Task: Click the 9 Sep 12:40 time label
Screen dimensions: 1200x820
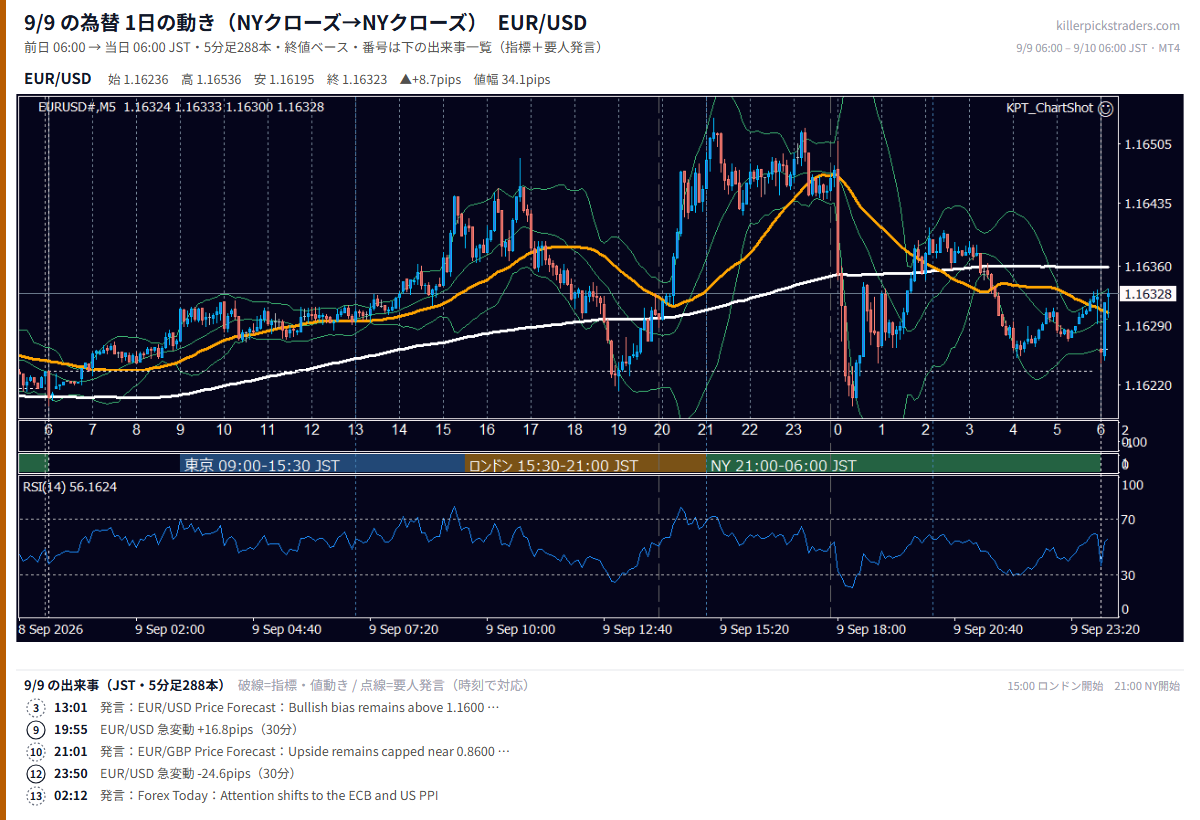Action: click(638, 629)
